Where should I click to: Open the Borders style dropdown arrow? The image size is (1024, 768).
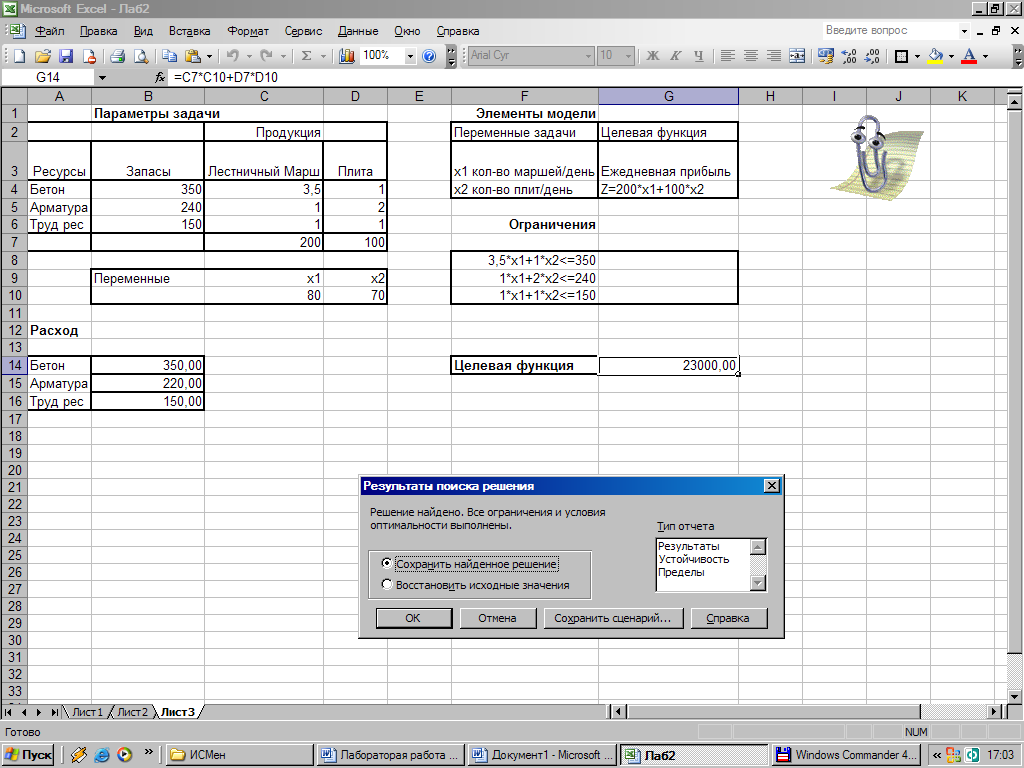point(918,56)
